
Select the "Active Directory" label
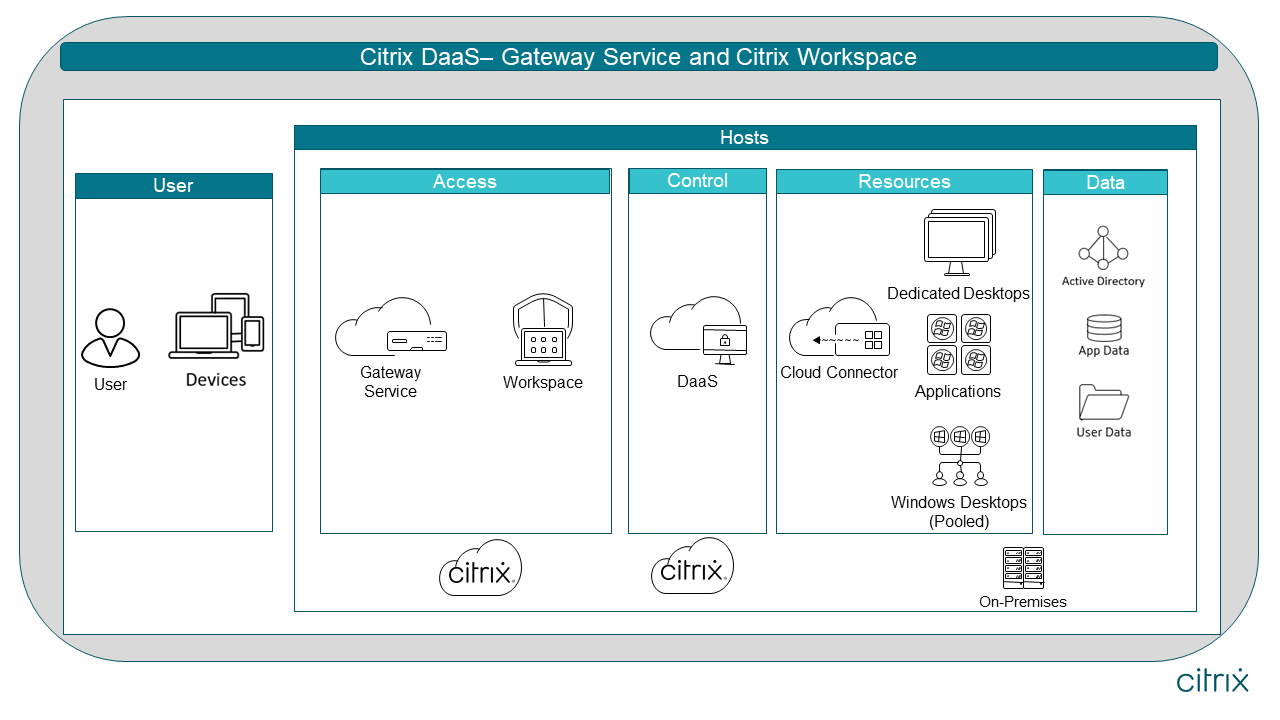pyautogui.click(x=1103, y=282)
